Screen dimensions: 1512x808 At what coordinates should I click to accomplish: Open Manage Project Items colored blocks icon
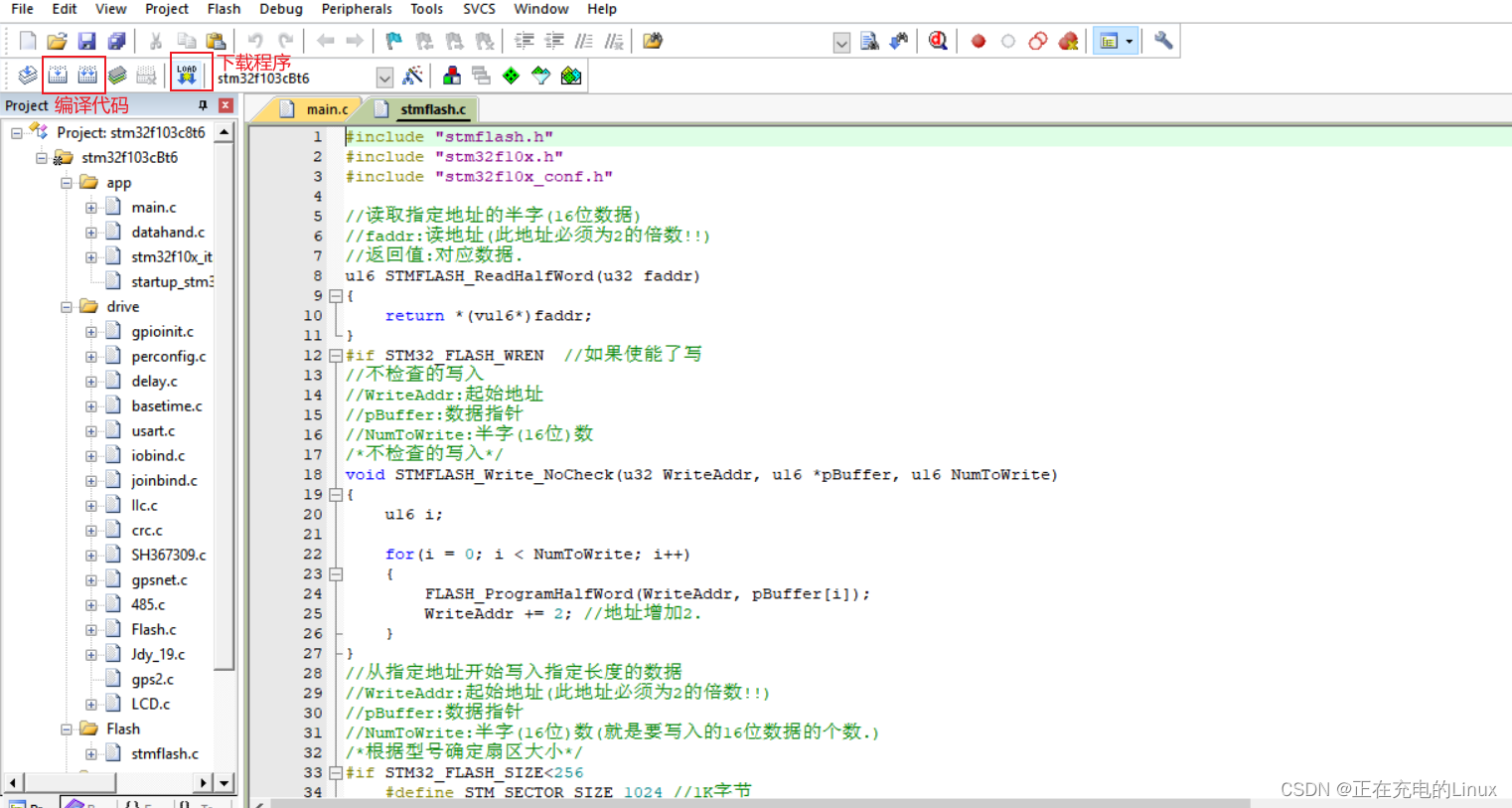point(452,76)
